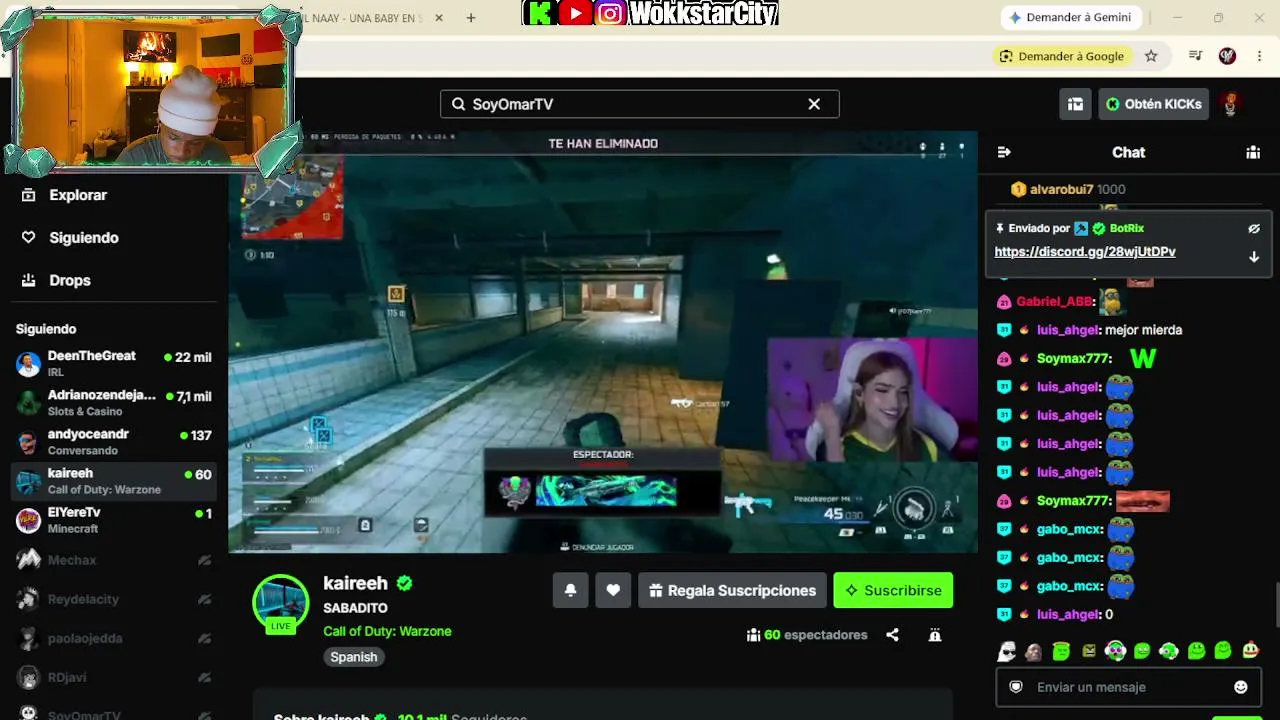Hide the pinned BotRix message
Screen dimensions: 1280x720
(x=1254, y=229)
